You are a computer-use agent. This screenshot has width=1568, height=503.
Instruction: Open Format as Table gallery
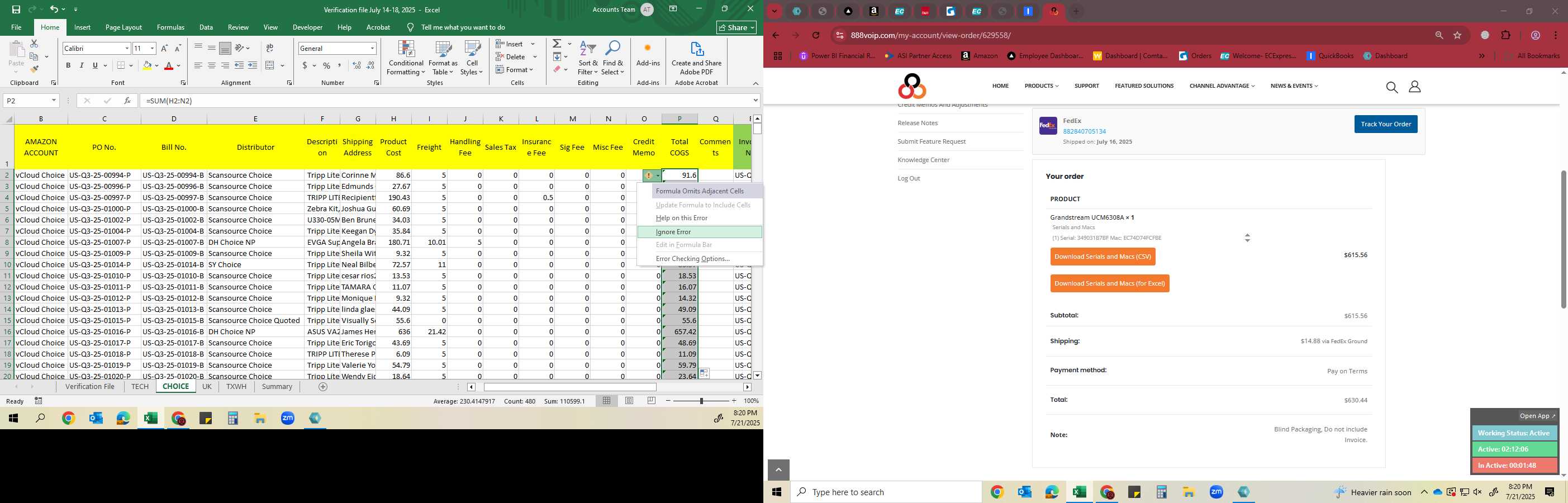point(443,59)
